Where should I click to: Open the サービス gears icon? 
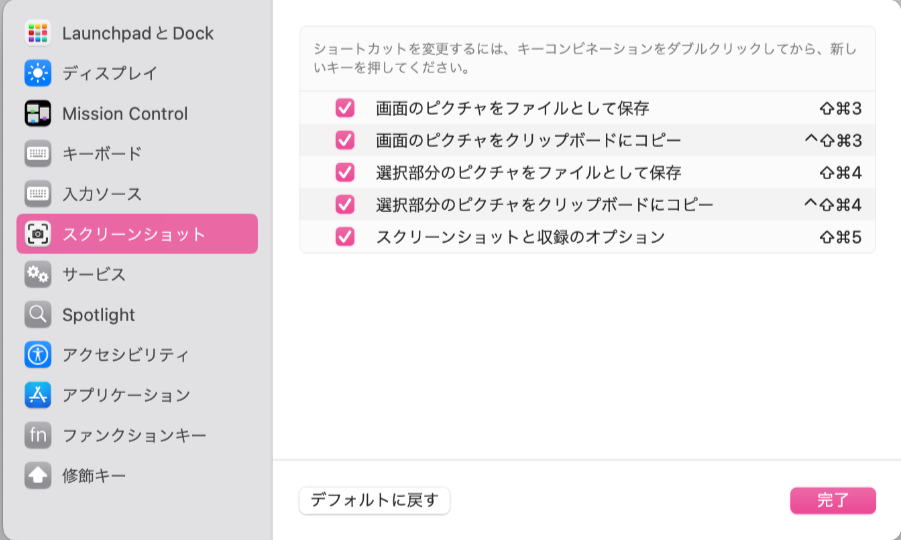point(38,274)
